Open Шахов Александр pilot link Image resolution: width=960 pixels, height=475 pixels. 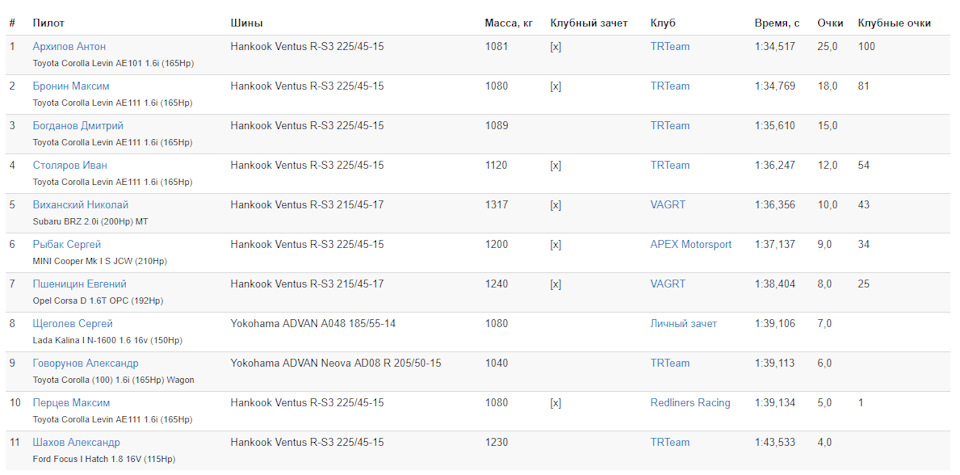[x=77, y=443]
